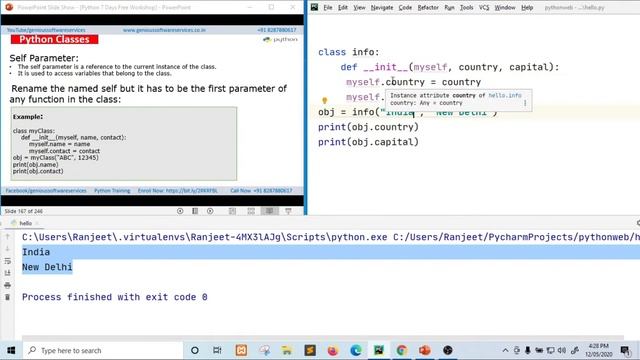Start Slide Show from the PowerPoint status bar

click(x=288, y=211)
